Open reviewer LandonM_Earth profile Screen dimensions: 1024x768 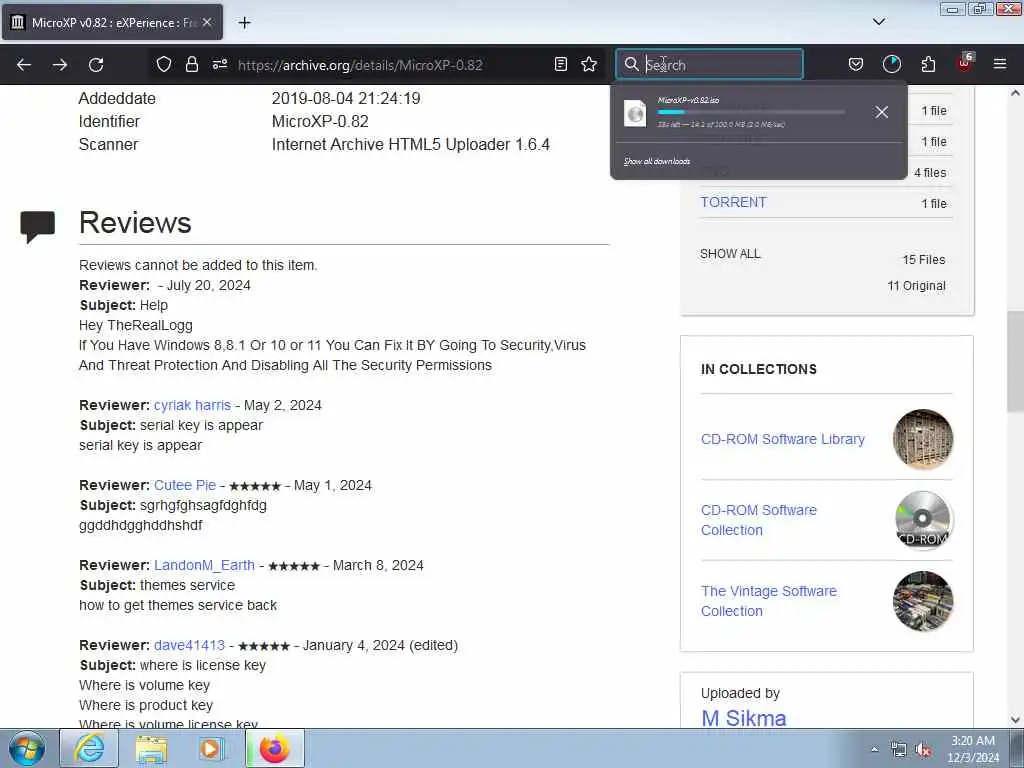click(204, 566)
